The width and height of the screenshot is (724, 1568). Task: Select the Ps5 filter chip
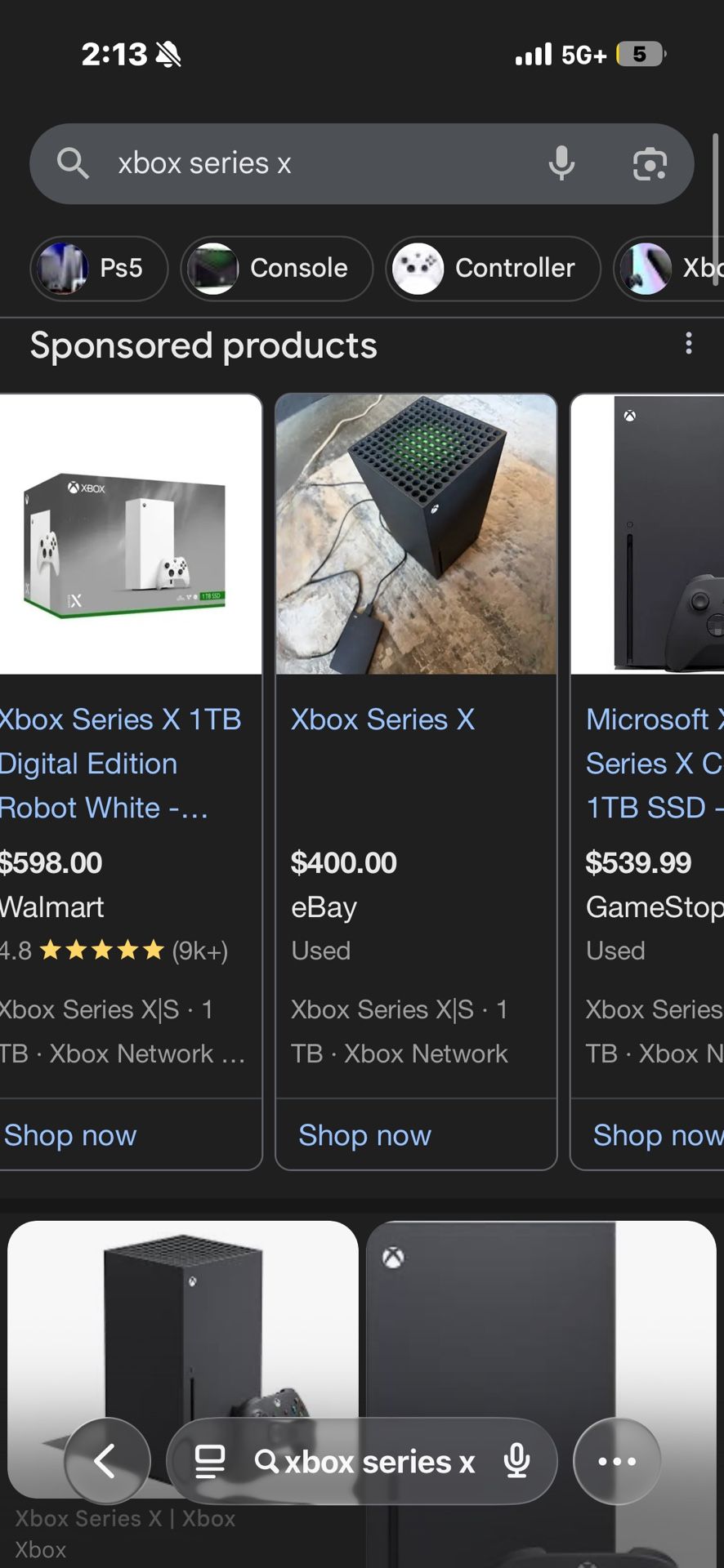[x=99, y=268]
